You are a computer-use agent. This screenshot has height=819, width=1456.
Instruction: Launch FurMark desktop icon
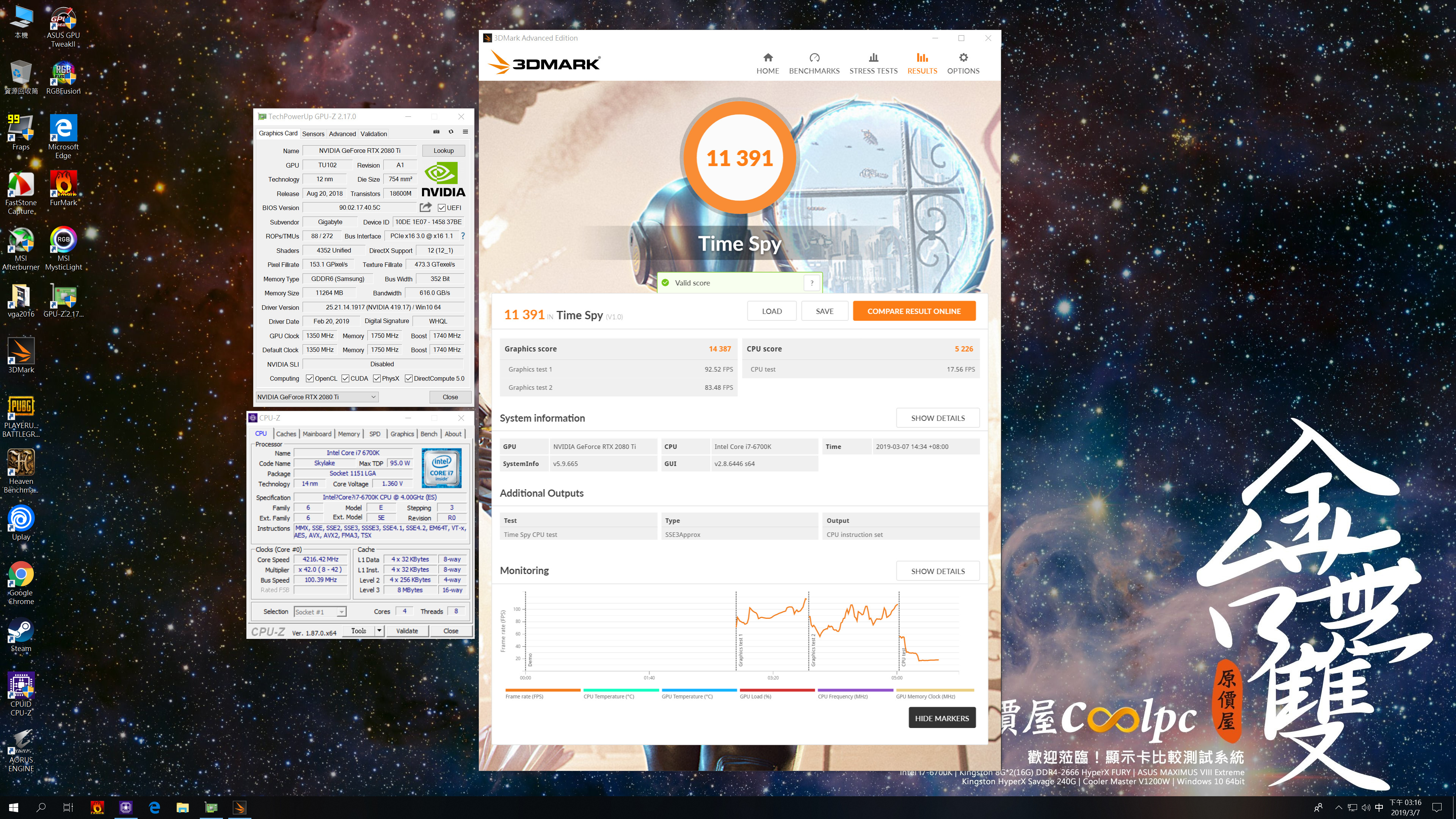pyautogui.click(x=63, y=188)
